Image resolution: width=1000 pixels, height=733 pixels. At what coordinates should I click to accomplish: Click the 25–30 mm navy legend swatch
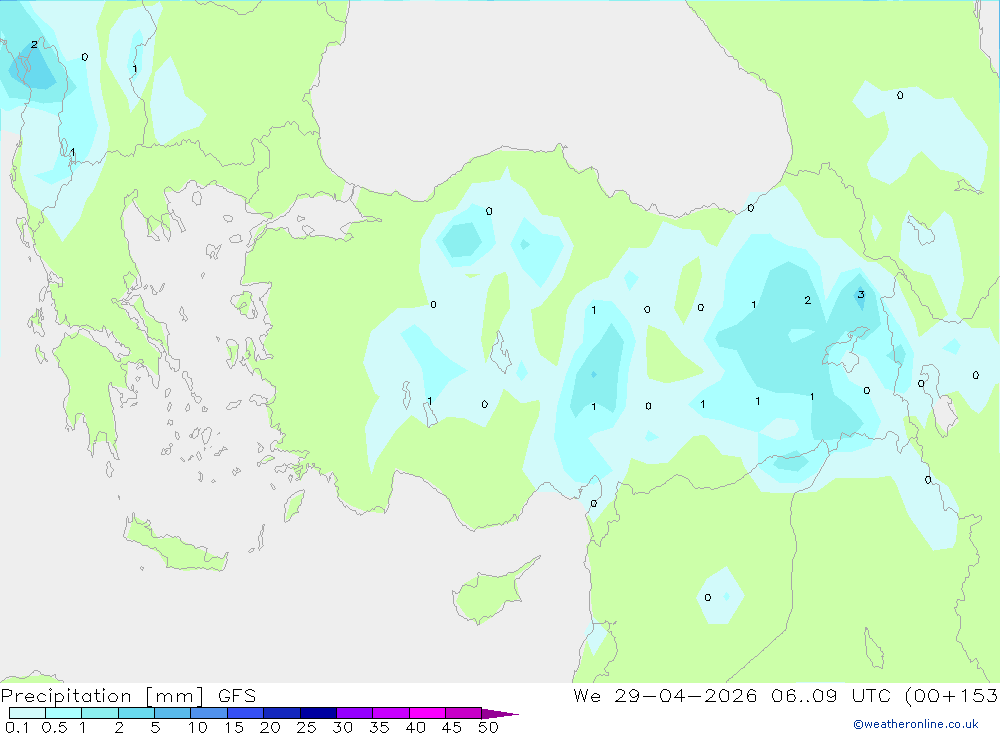[318, 713]
